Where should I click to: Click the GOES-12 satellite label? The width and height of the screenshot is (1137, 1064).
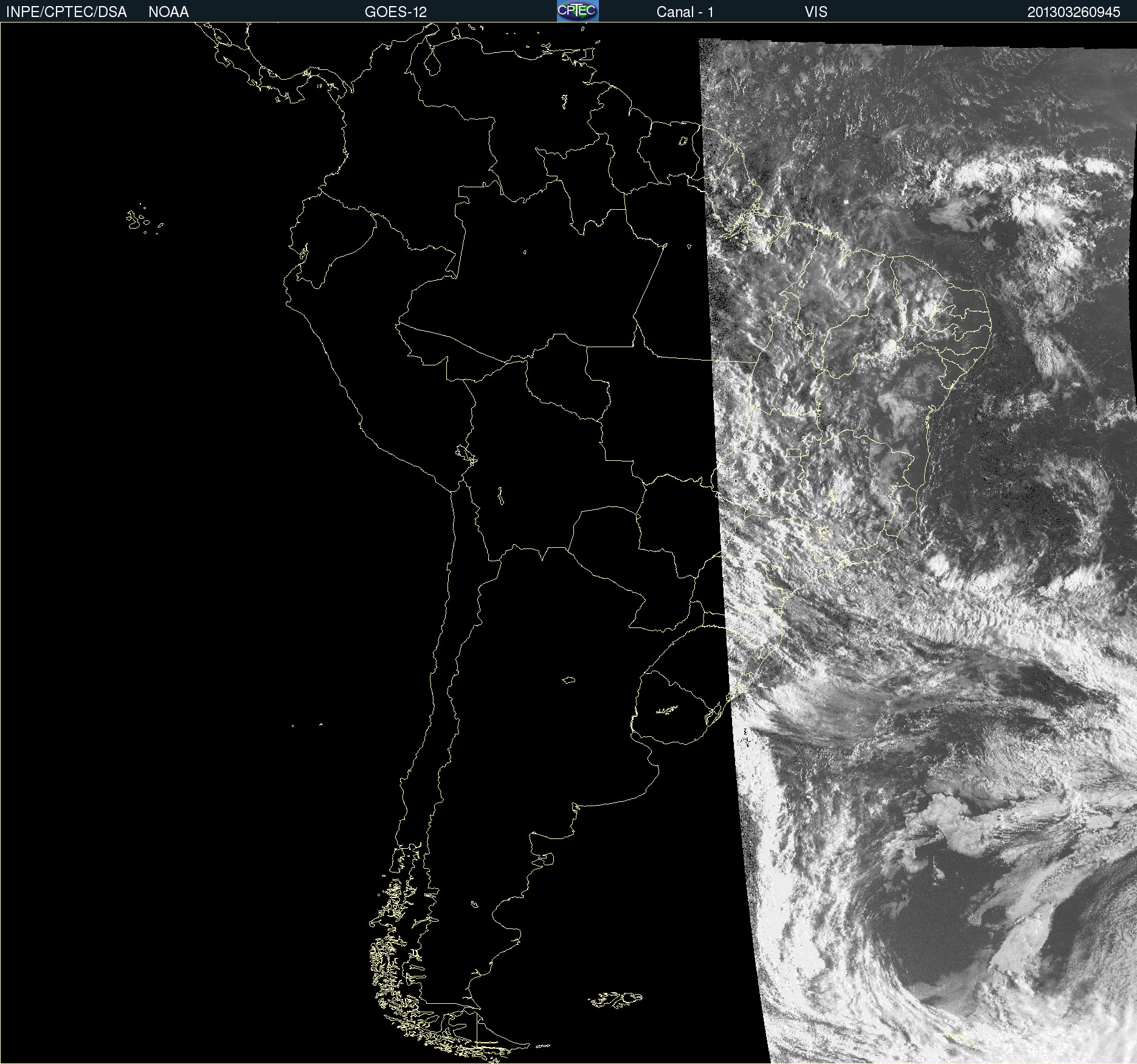(396, 12)
